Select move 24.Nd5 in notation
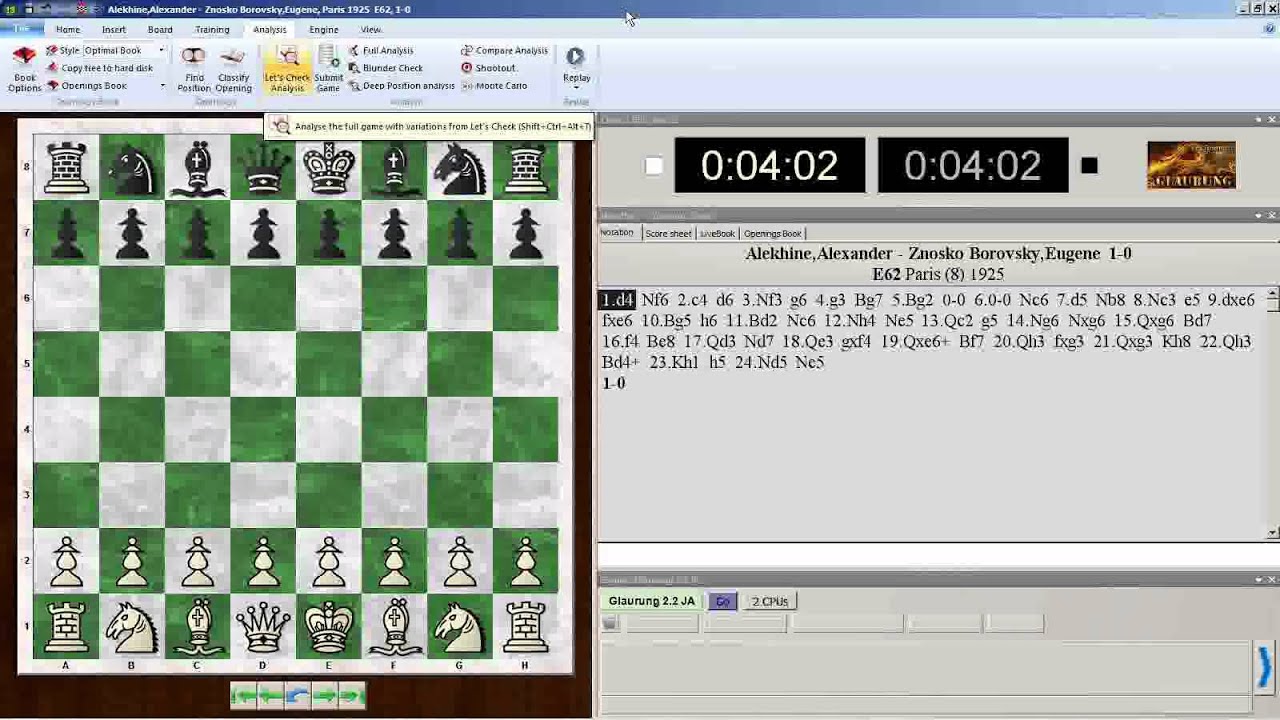1280x720 pixels. point(761,363)
